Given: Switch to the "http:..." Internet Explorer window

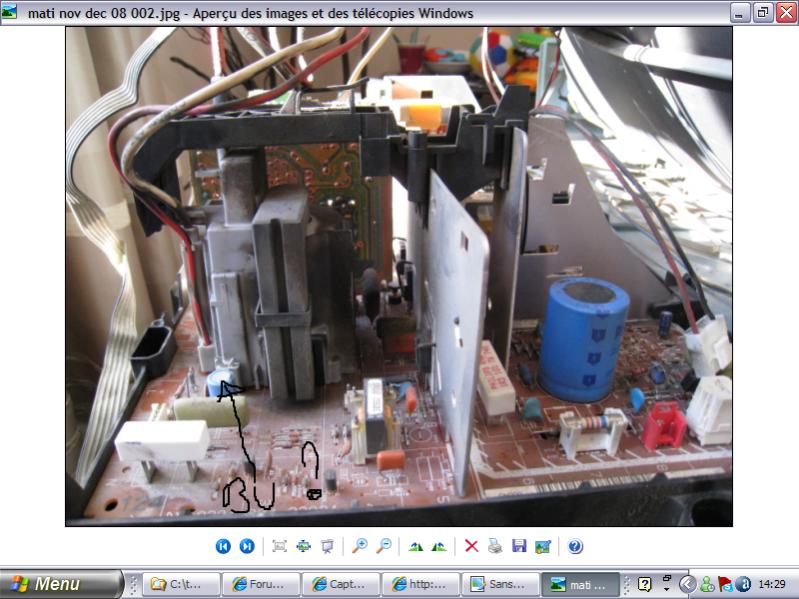Looking at the screenshot, I should [421, 584].
